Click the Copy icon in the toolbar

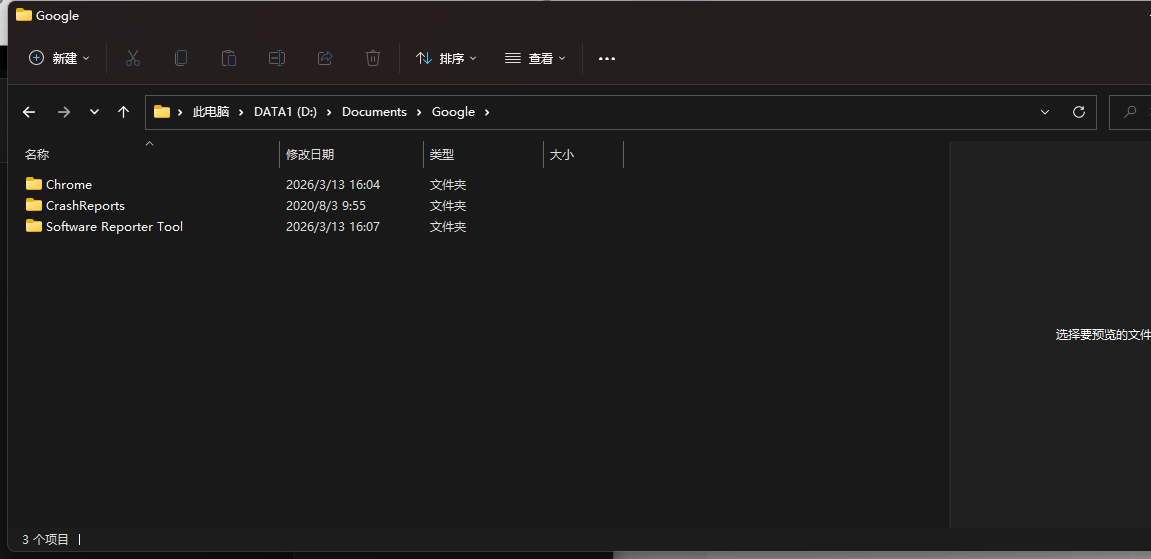click(x=181, y=58)
